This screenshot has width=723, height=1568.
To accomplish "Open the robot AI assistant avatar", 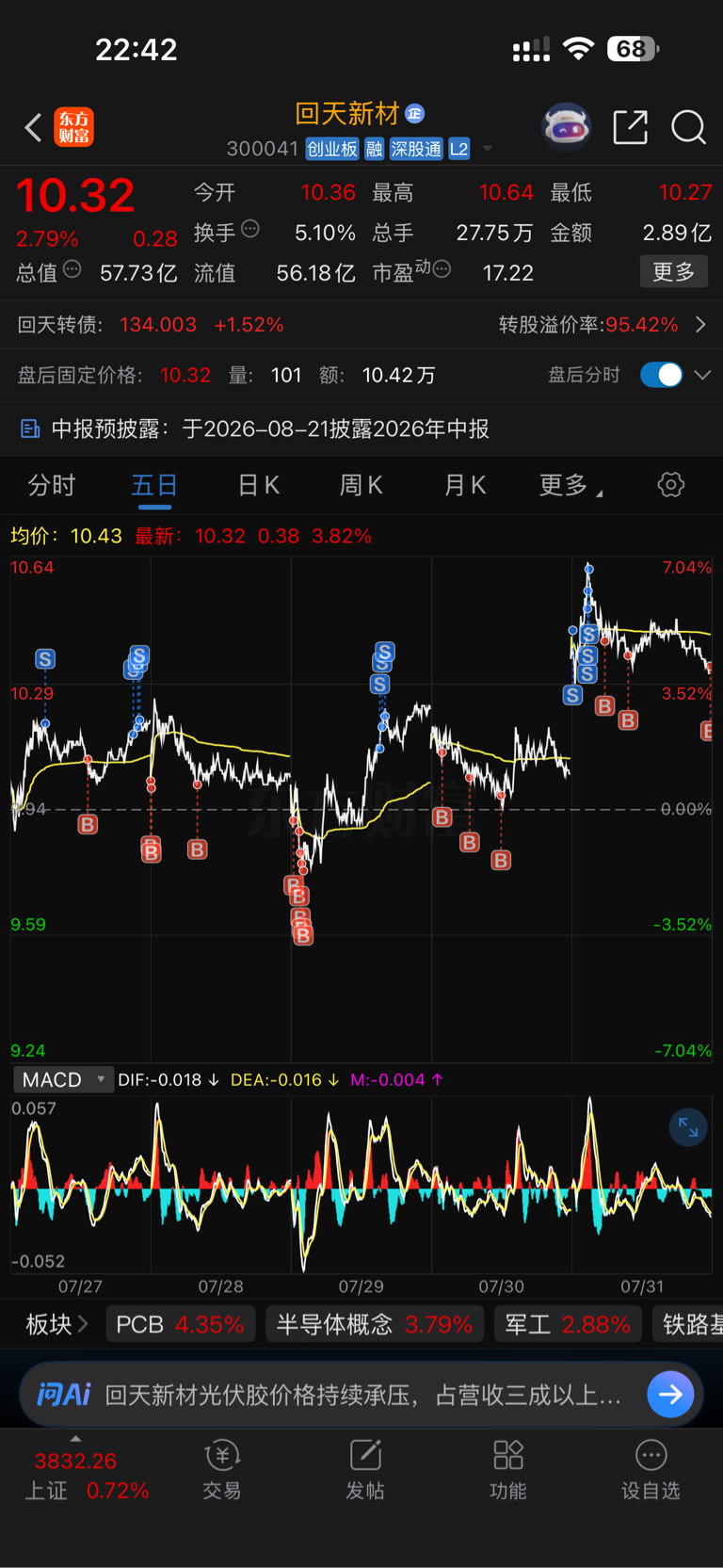I will [x=566, y=126].
